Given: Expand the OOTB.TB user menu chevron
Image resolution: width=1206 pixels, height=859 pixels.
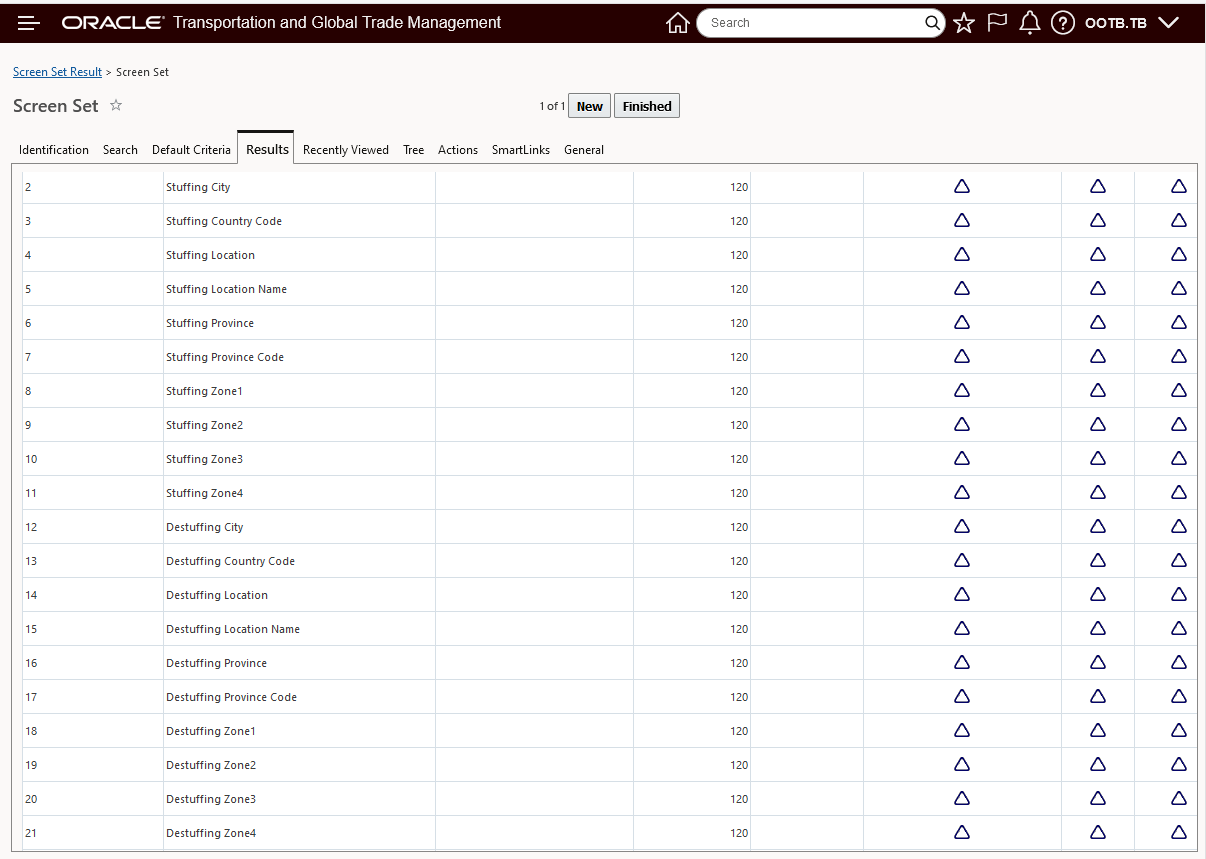Looking at the screenshot, I should [x=1168, y=23].
